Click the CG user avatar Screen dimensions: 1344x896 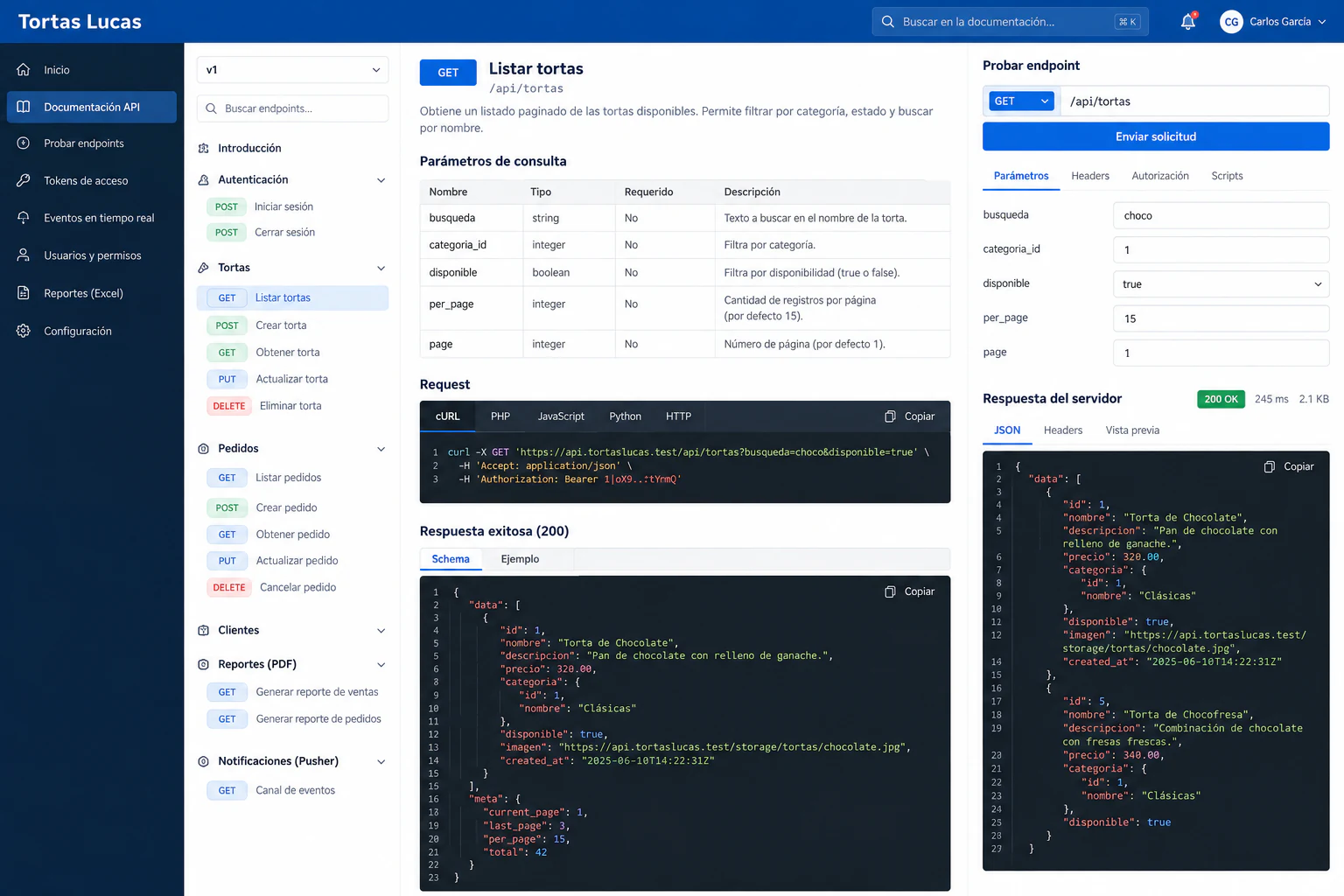1231,22
